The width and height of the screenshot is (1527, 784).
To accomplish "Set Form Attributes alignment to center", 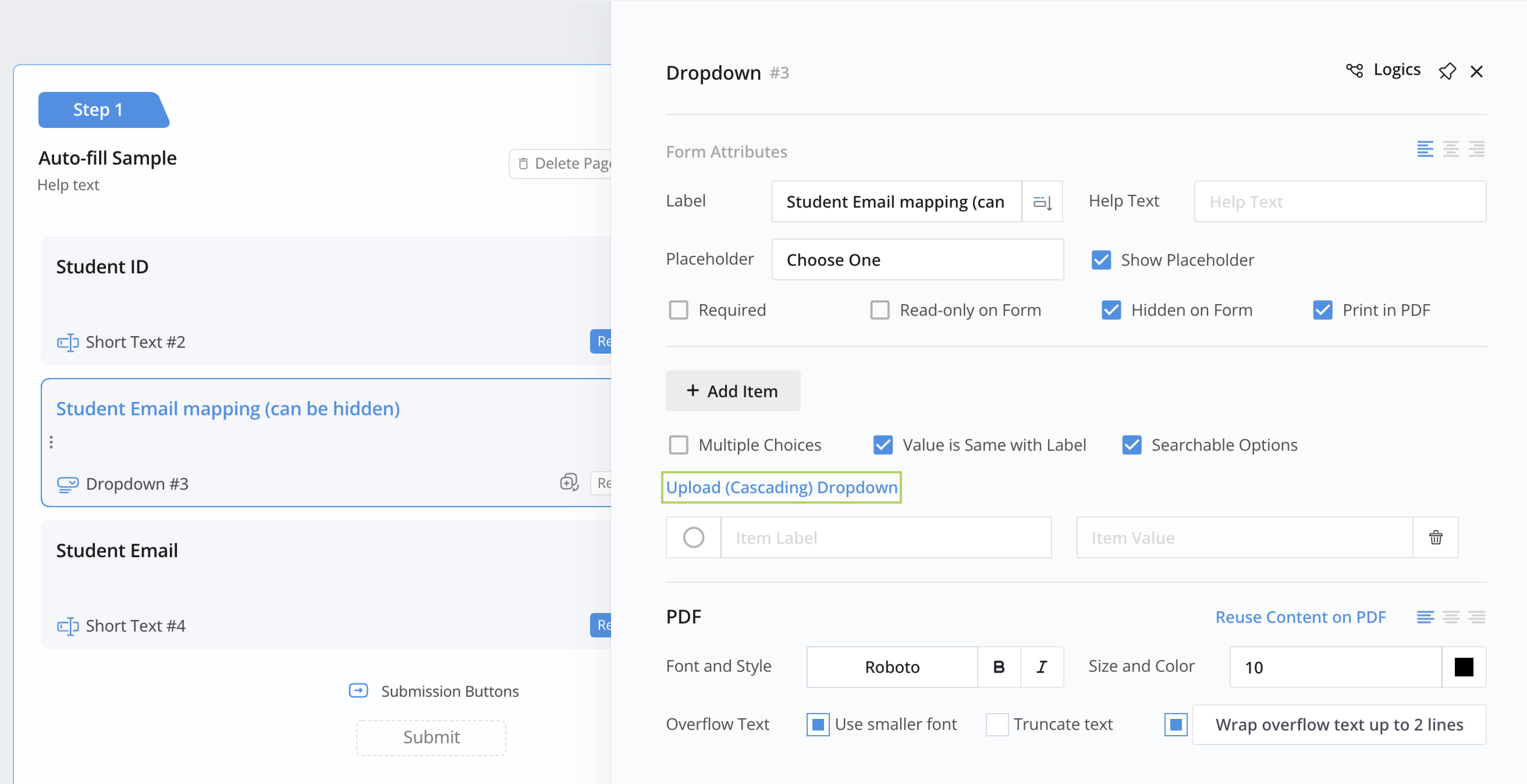I will 1451,149.
